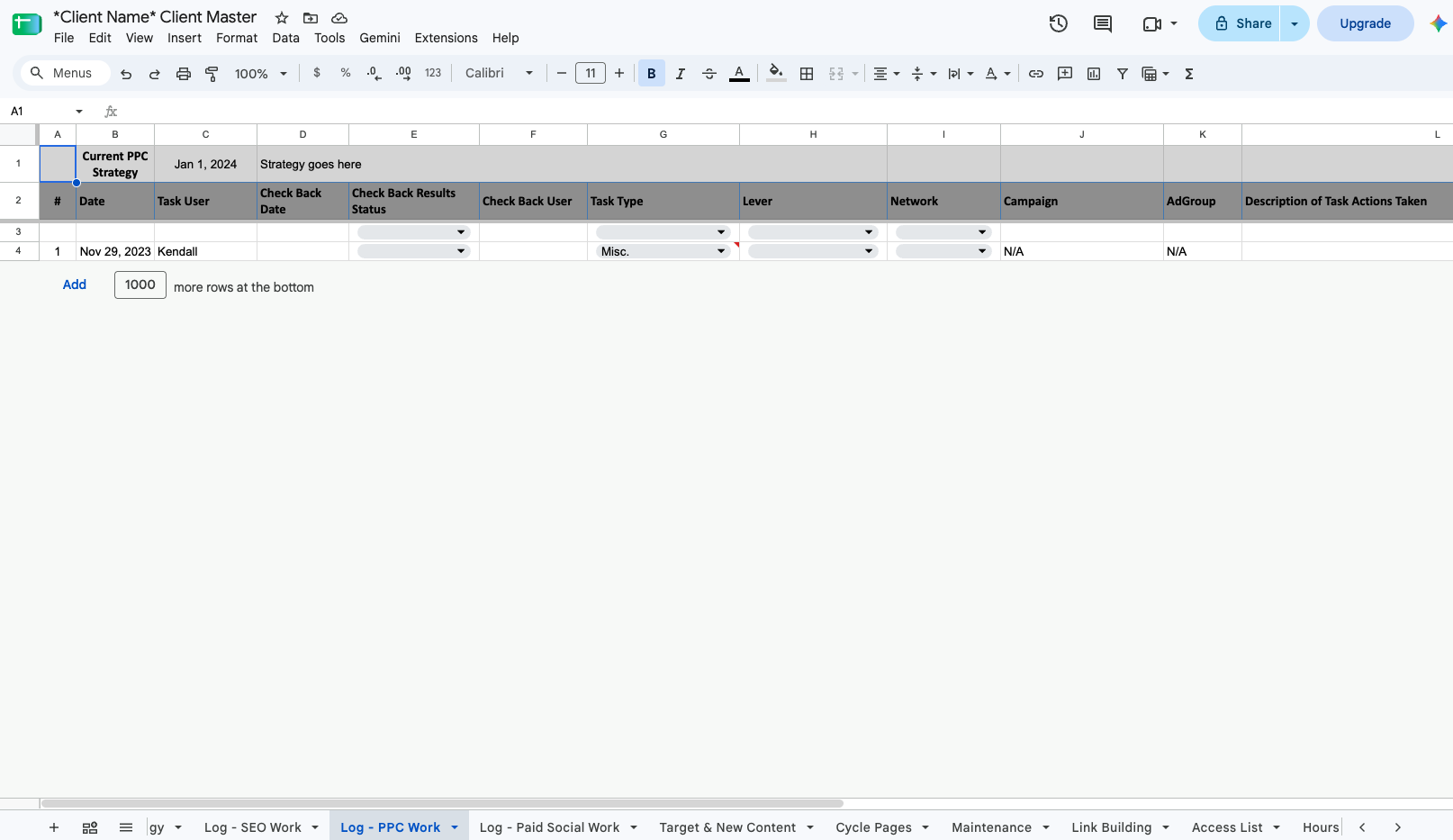Screen dimensions: 1453x840
Task: Click the rows count 1000 field
Action: pyautogui.click(x=140, y=285)
